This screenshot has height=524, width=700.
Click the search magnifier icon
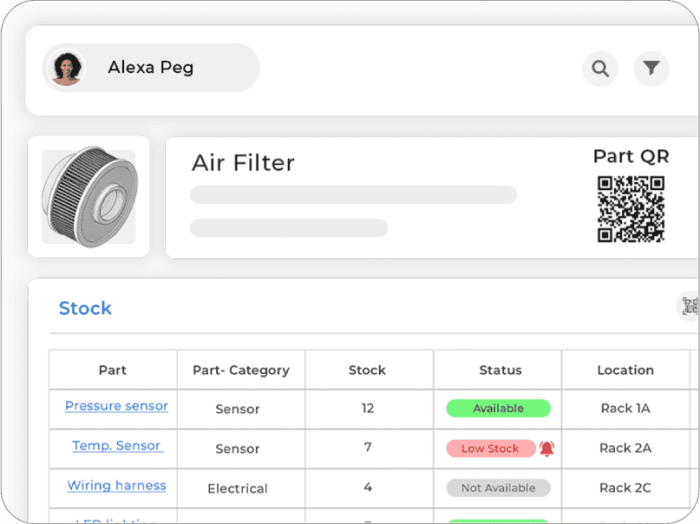tap(600, 69)
